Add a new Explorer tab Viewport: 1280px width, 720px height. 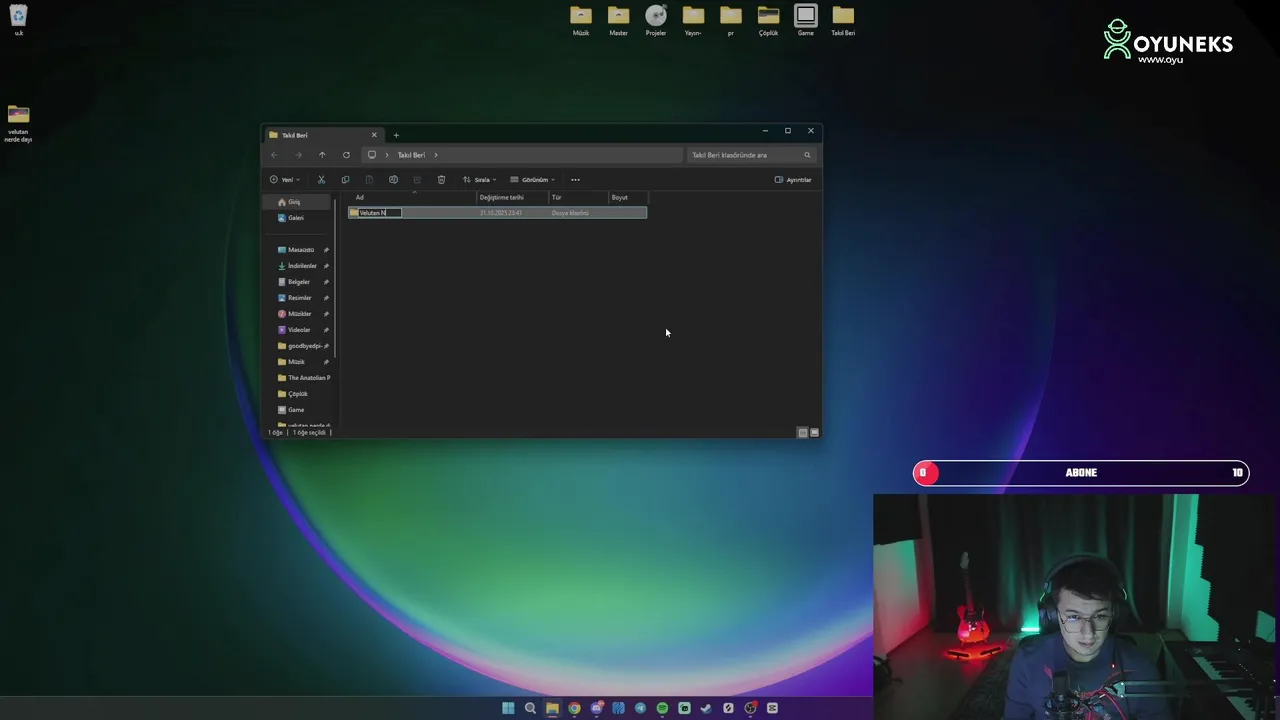click(396, 135)
